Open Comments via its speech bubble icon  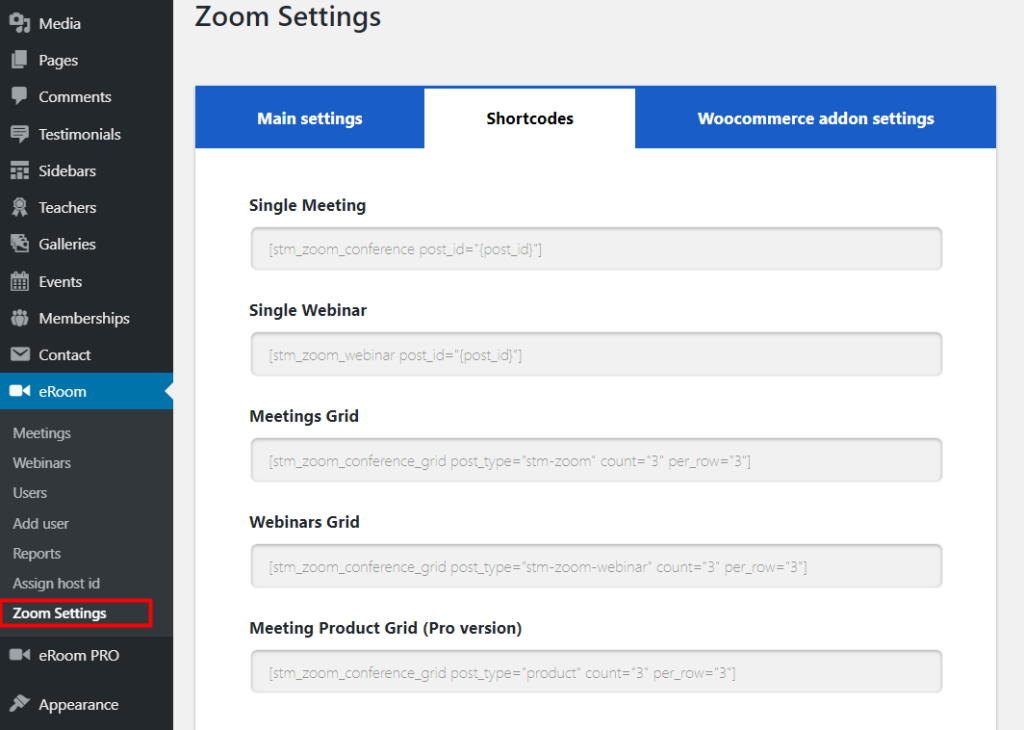pos(19,97)
